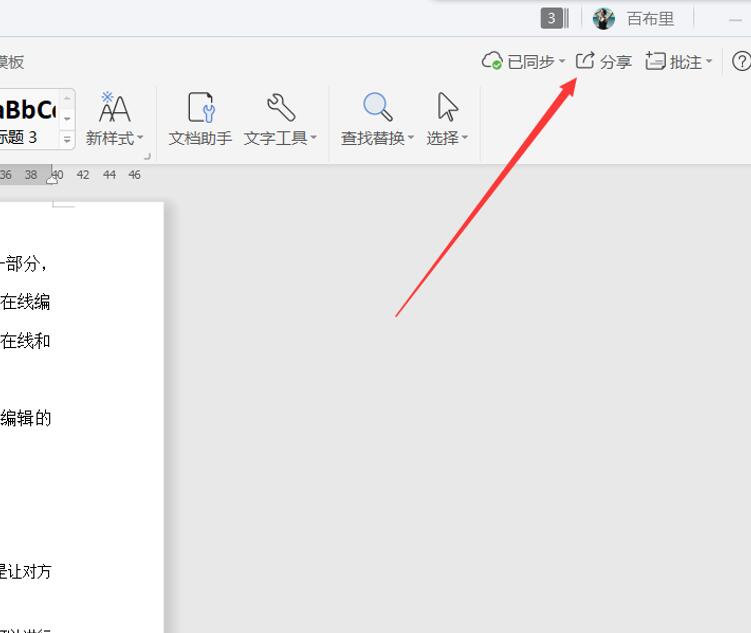This screenshot has height=633, width=751.
Task: Click the username 百布里
Action: pos(650,19)
